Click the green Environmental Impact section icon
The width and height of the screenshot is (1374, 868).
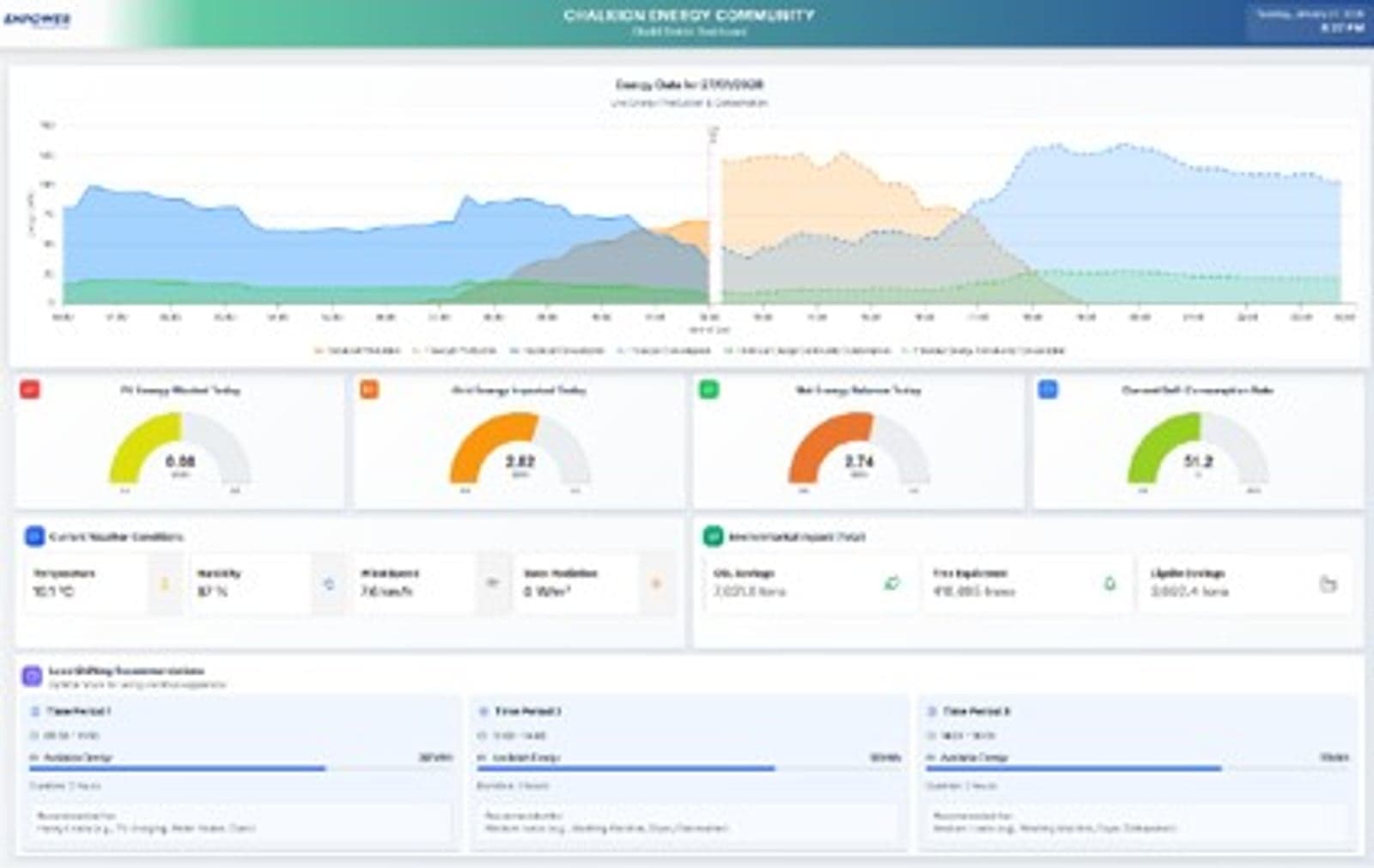click(x=713, y=537)
